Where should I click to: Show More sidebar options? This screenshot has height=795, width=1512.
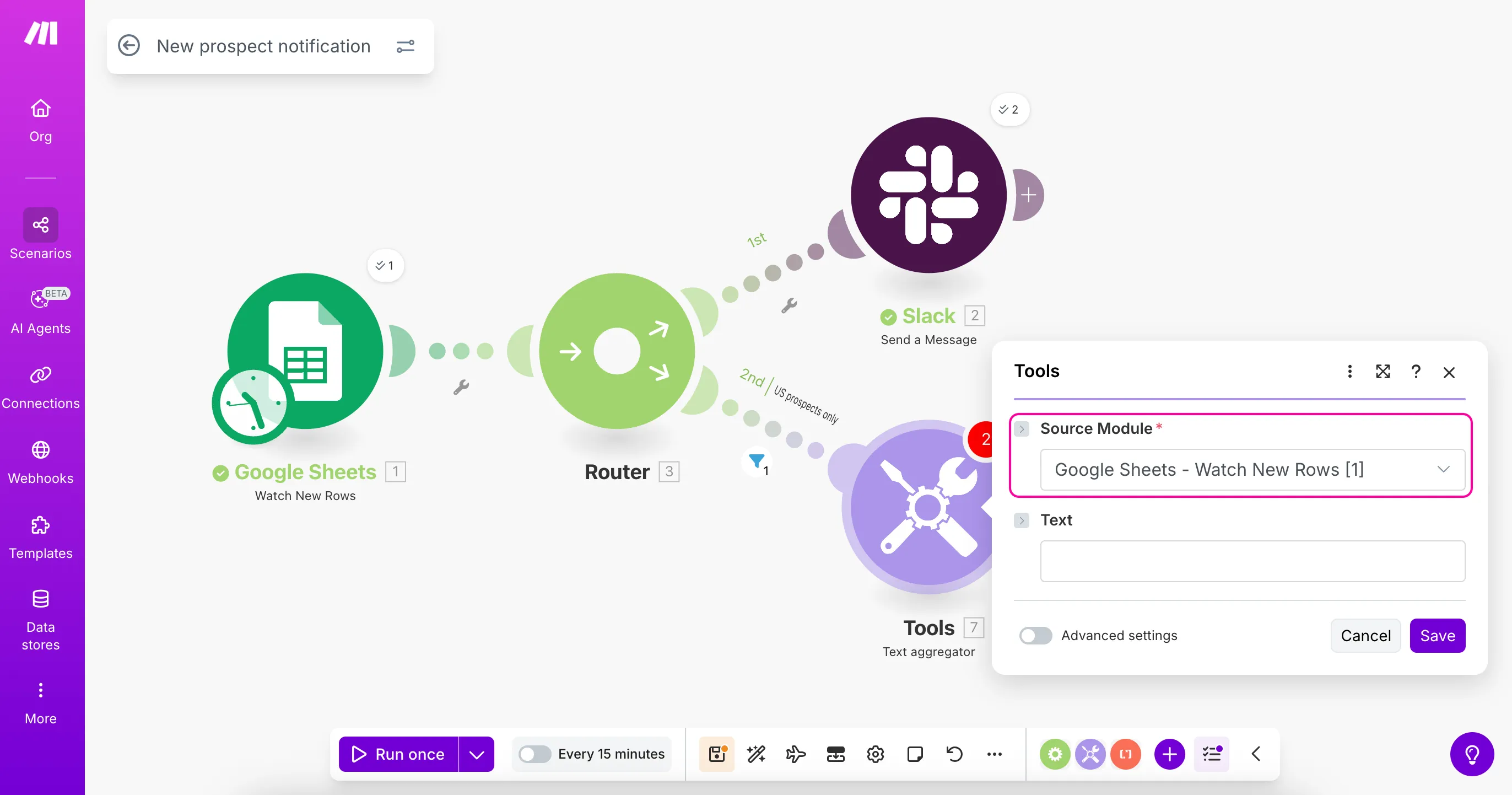point(41,704)
